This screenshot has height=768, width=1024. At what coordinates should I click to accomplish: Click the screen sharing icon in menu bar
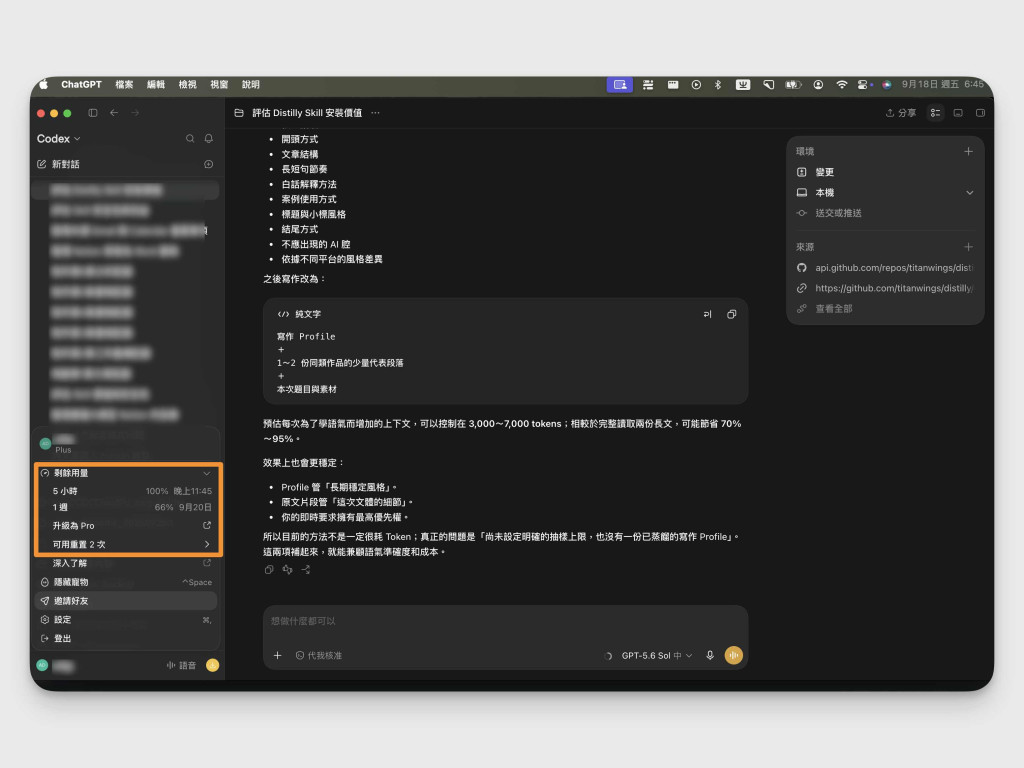(x=620, y=85)
